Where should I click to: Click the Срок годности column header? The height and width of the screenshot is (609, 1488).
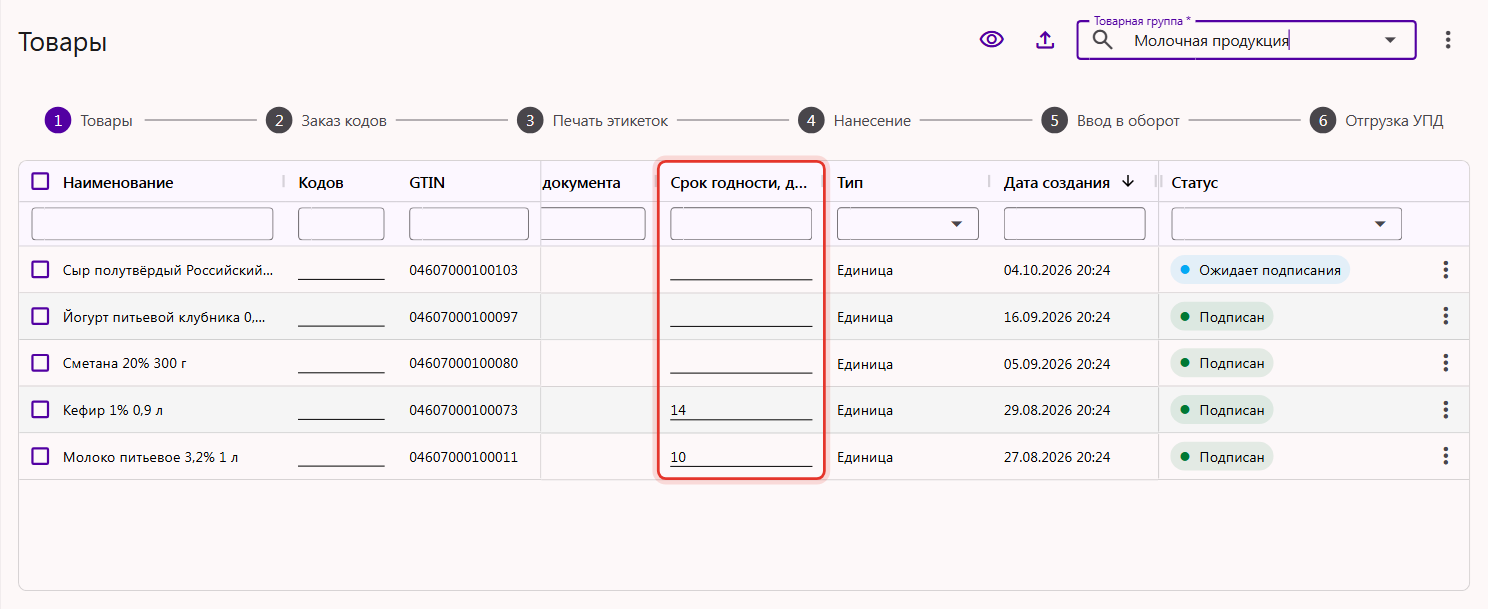pos(738,183)
